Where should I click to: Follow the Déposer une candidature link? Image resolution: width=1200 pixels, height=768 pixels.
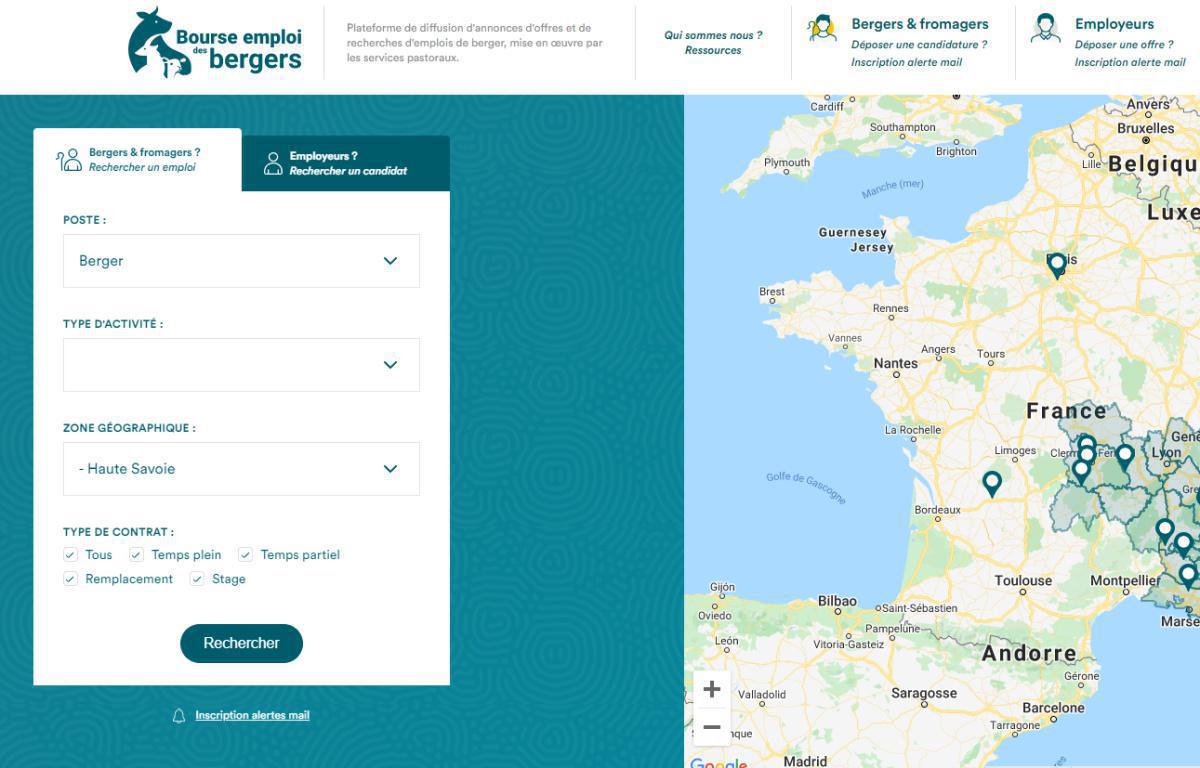click(920, 43)
